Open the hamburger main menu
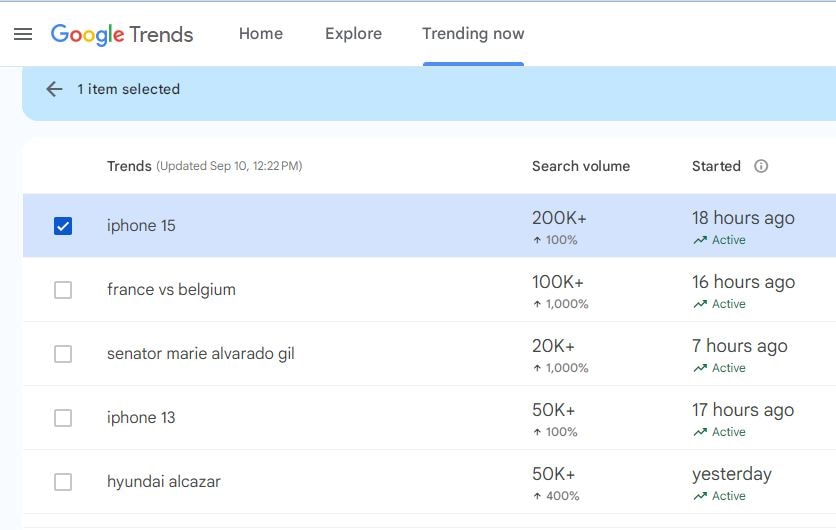This screenshot has height=530, width=836. [x=23, y=34]
